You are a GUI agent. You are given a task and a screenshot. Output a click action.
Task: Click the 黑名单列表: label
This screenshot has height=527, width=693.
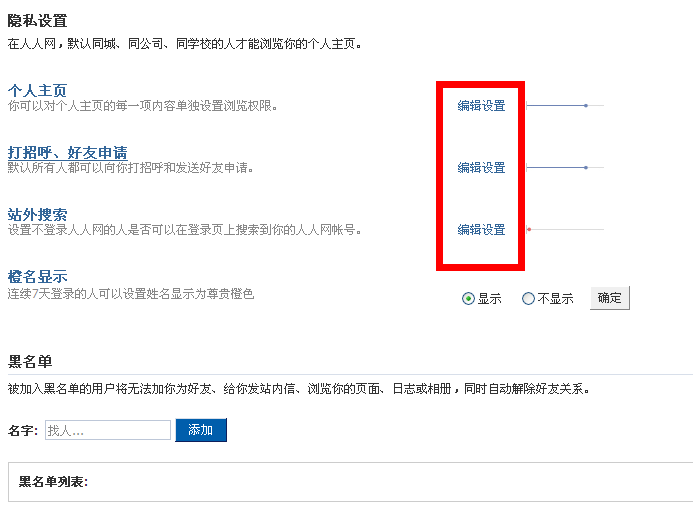[x=53, y=481]
